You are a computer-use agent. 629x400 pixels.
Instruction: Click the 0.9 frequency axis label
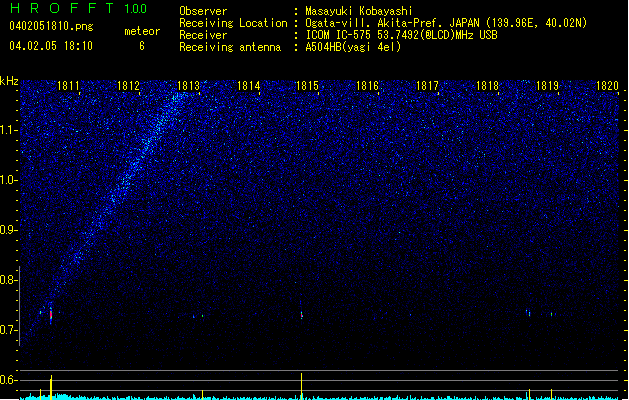pos(9,230)
